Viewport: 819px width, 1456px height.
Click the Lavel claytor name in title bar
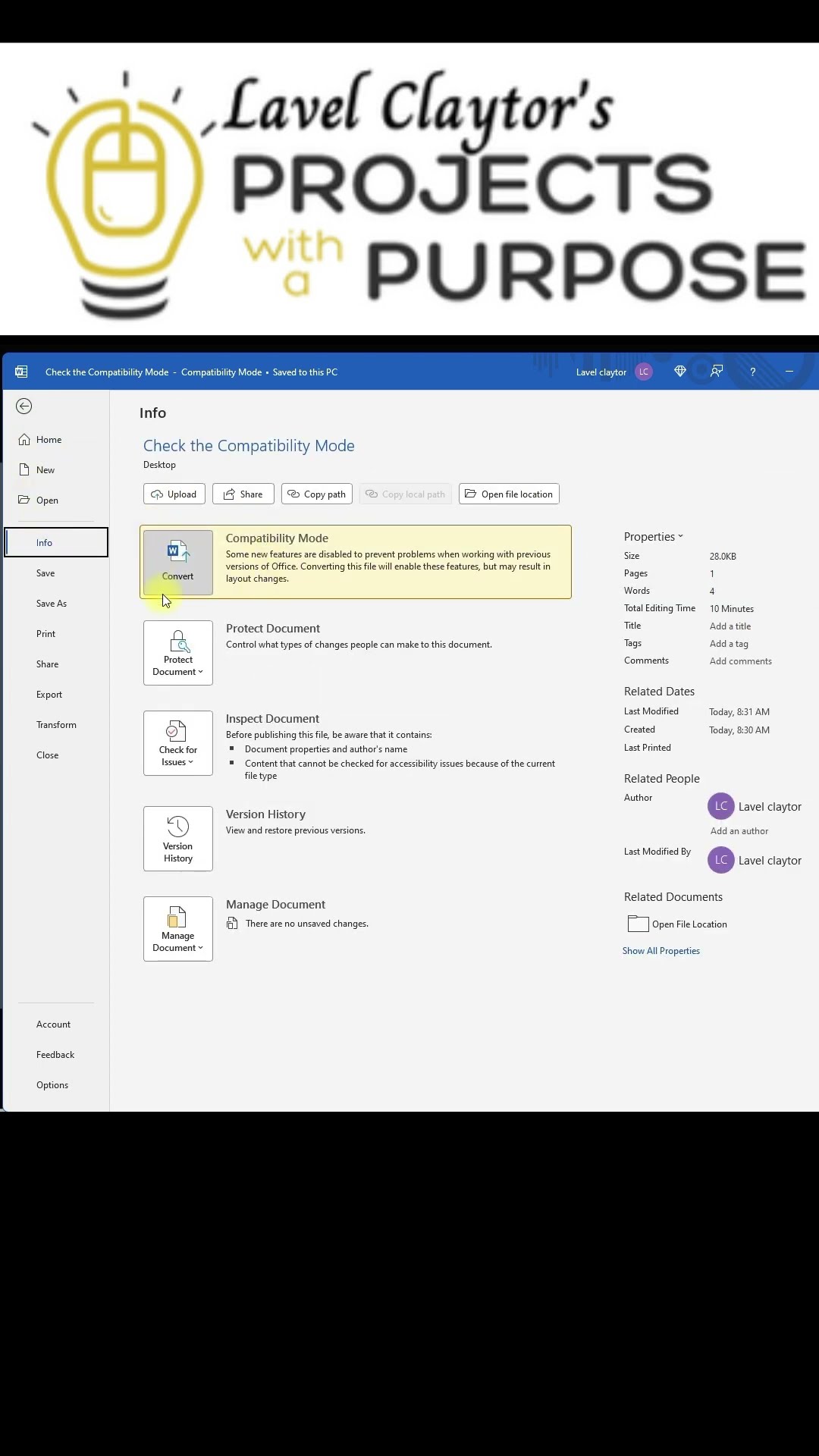(601, 372)
